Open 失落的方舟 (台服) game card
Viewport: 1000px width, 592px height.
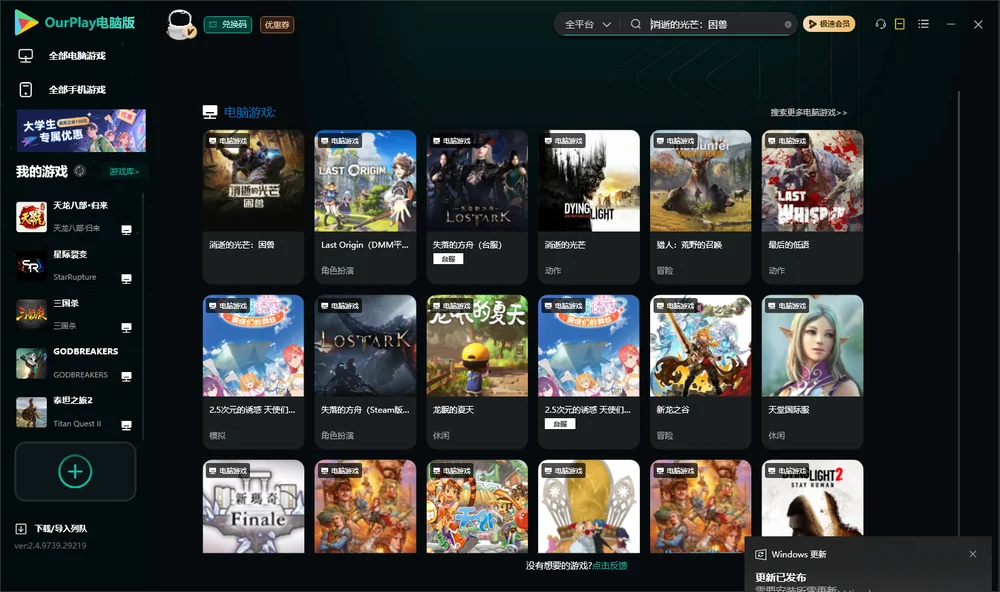click(477, 207)
